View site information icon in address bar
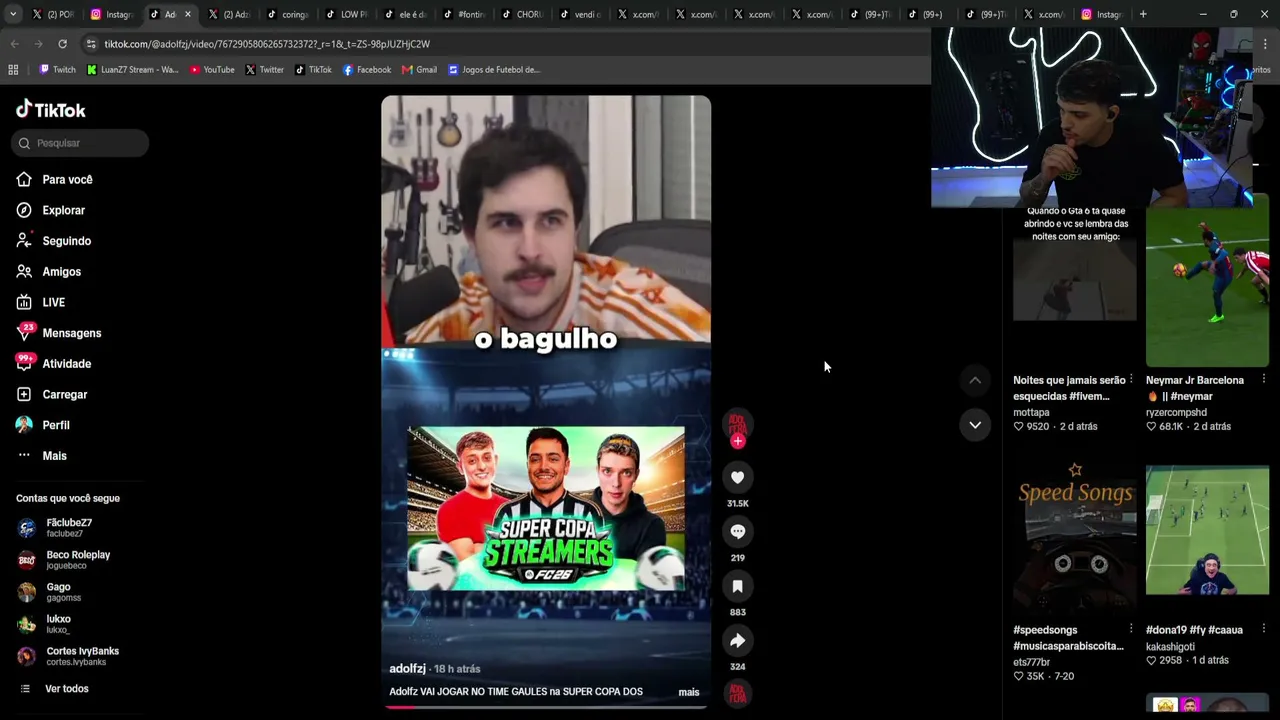Image resolution: width=1280 pixels, height=720 pixels. tap(91, 44)
